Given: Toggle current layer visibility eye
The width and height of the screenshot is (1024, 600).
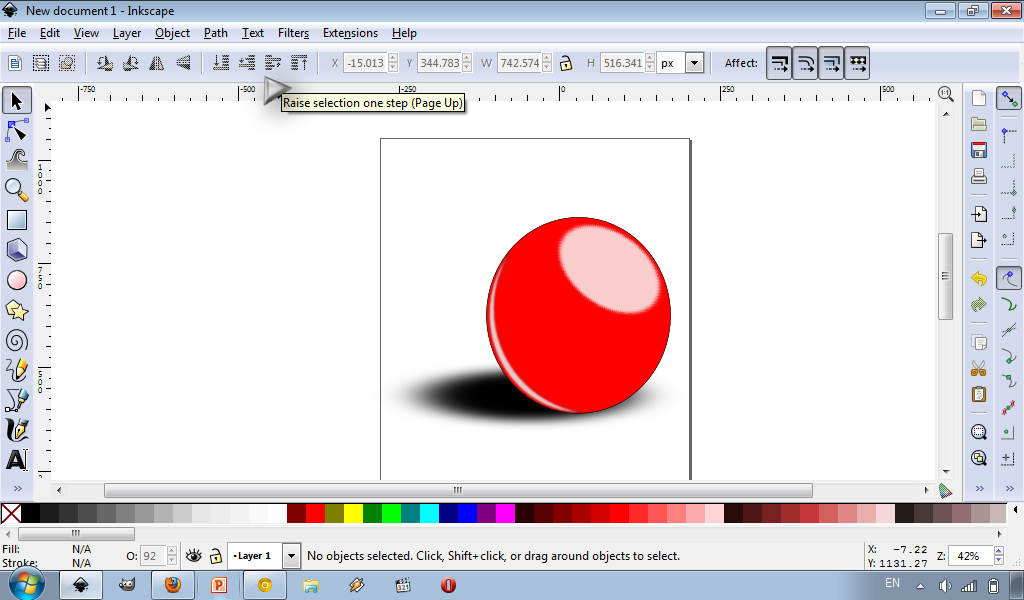Looking at the screenshot, I should (194, 556).
